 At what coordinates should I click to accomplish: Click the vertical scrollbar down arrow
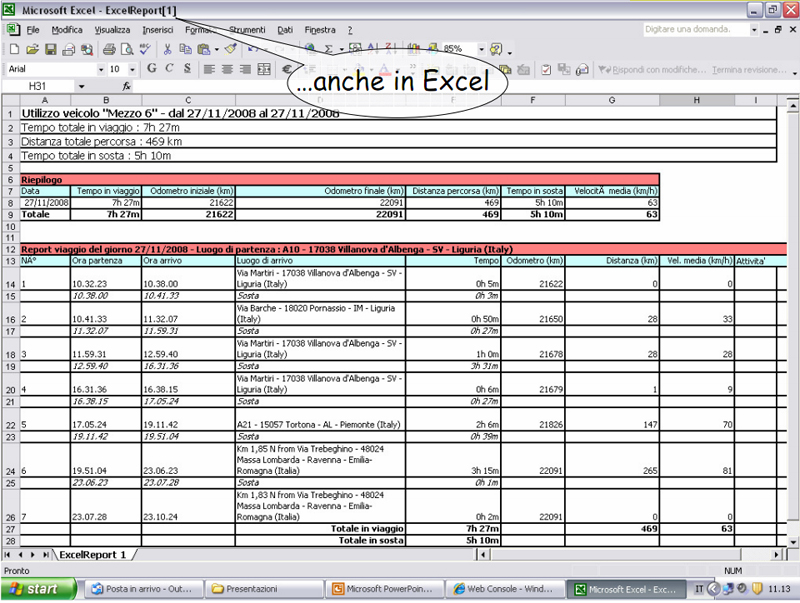[x=793, y=542]
